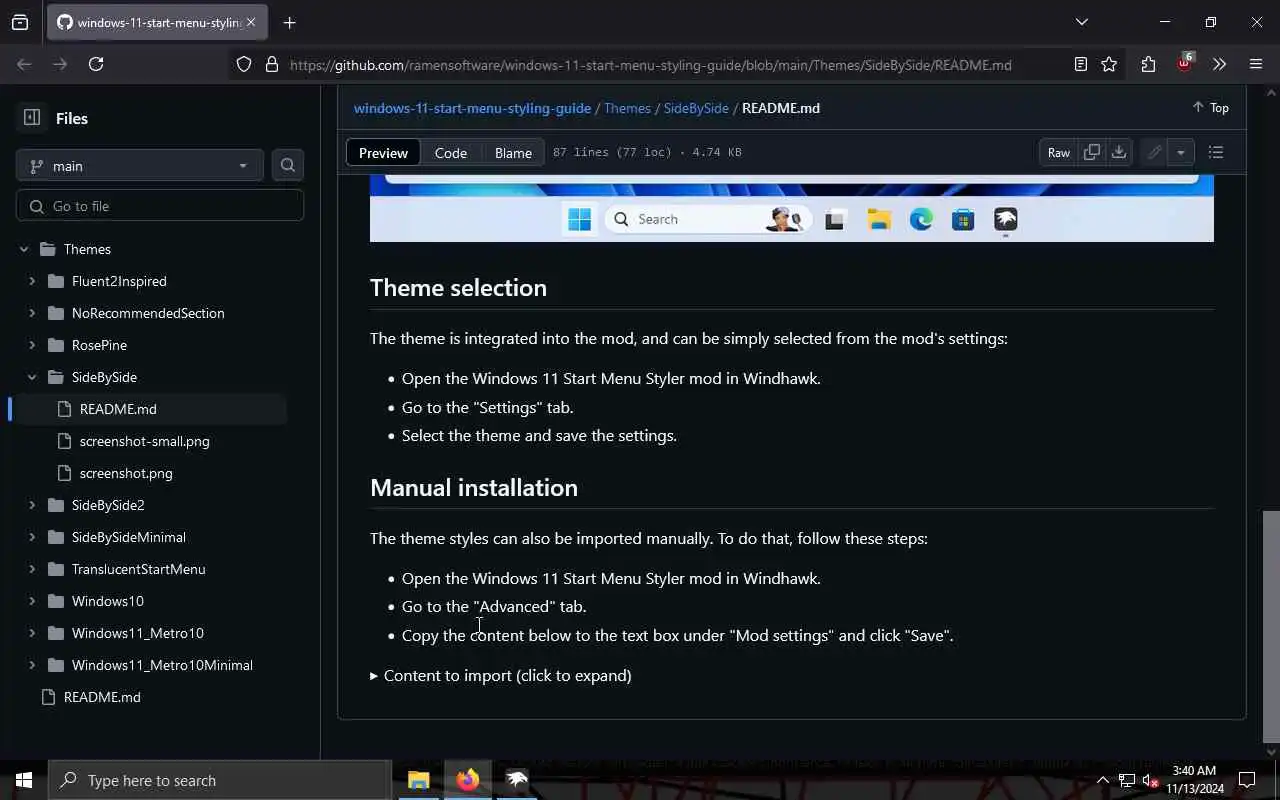
Task: Switch to the Code tab
Action: click(451, 153)
